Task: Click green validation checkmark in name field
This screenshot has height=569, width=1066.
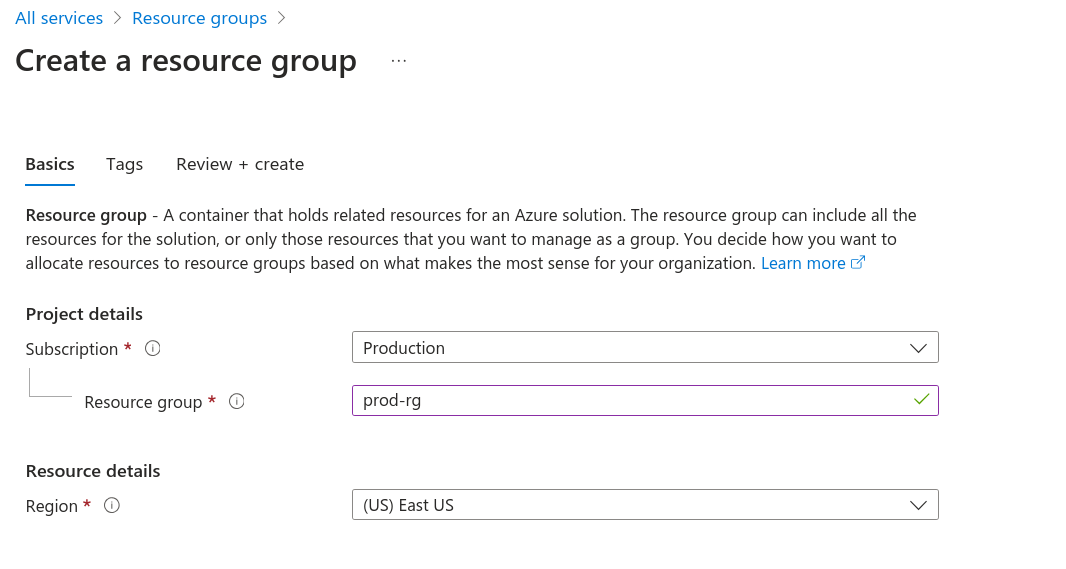Action: click(x=921, y=400)
